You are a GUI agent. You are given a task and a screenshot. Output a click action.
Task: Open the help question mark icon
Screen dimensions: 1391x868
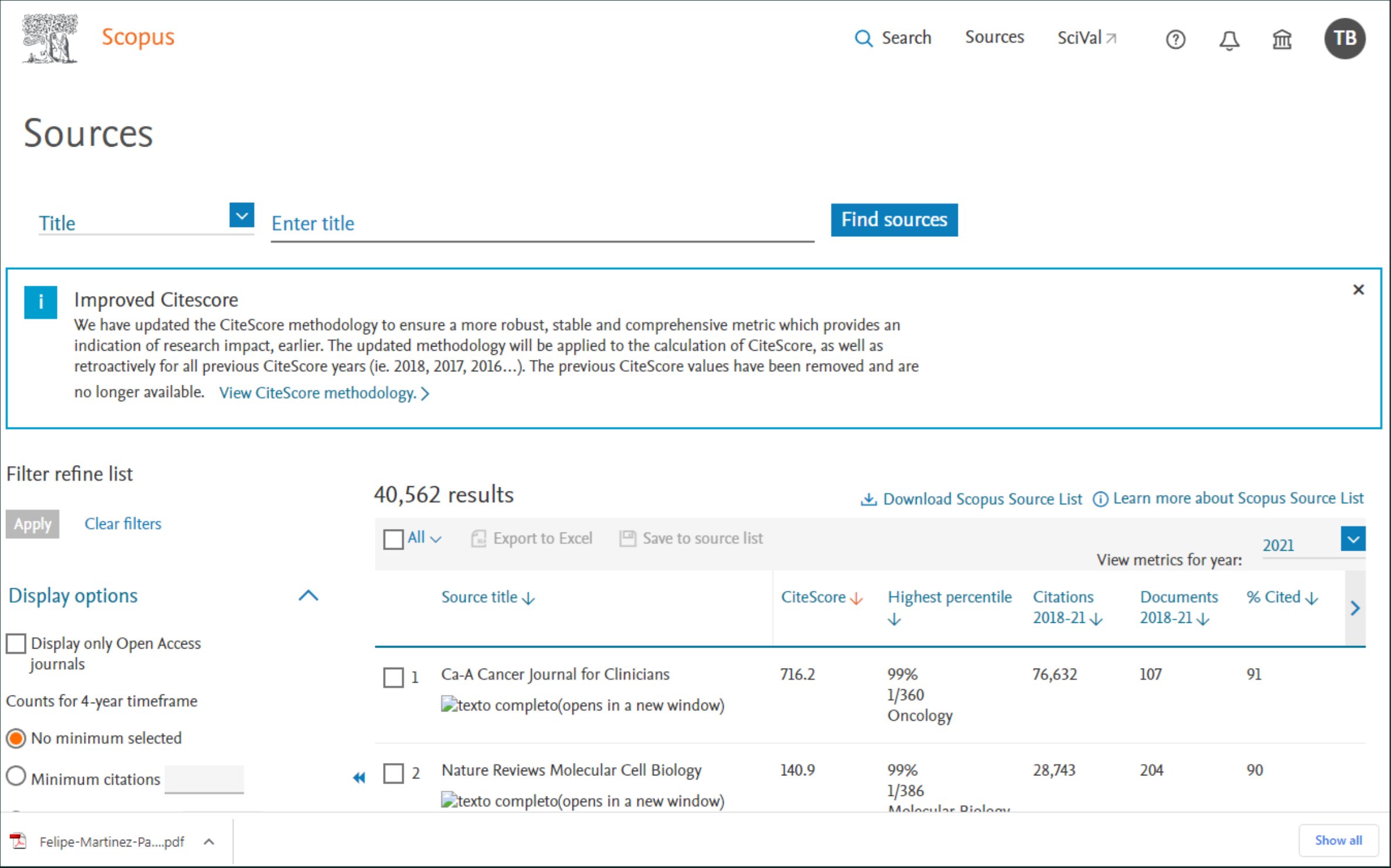point(1175,40)
